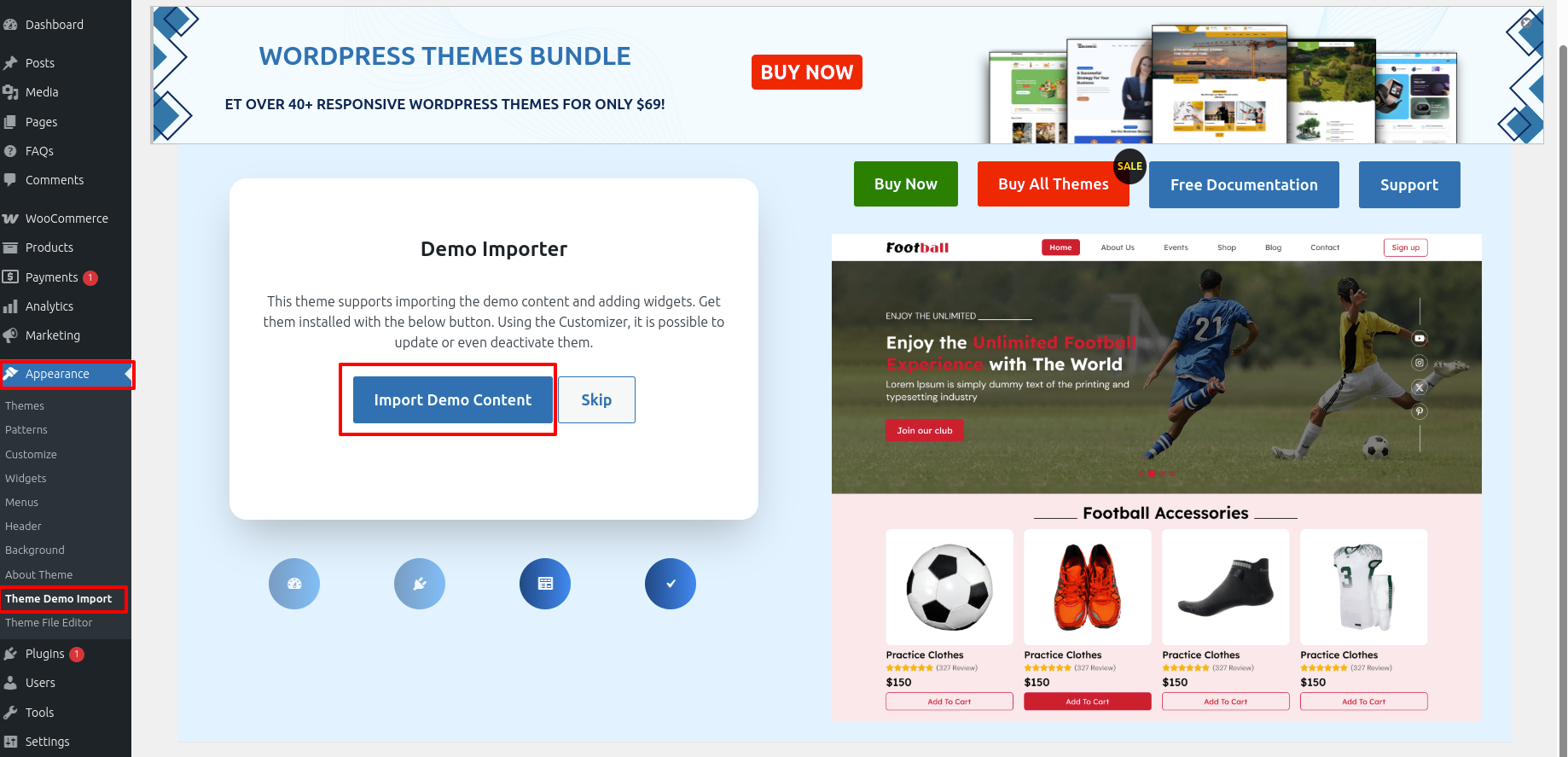
Task: Click the plugin step circle icon
Action: tap(420, 584)
